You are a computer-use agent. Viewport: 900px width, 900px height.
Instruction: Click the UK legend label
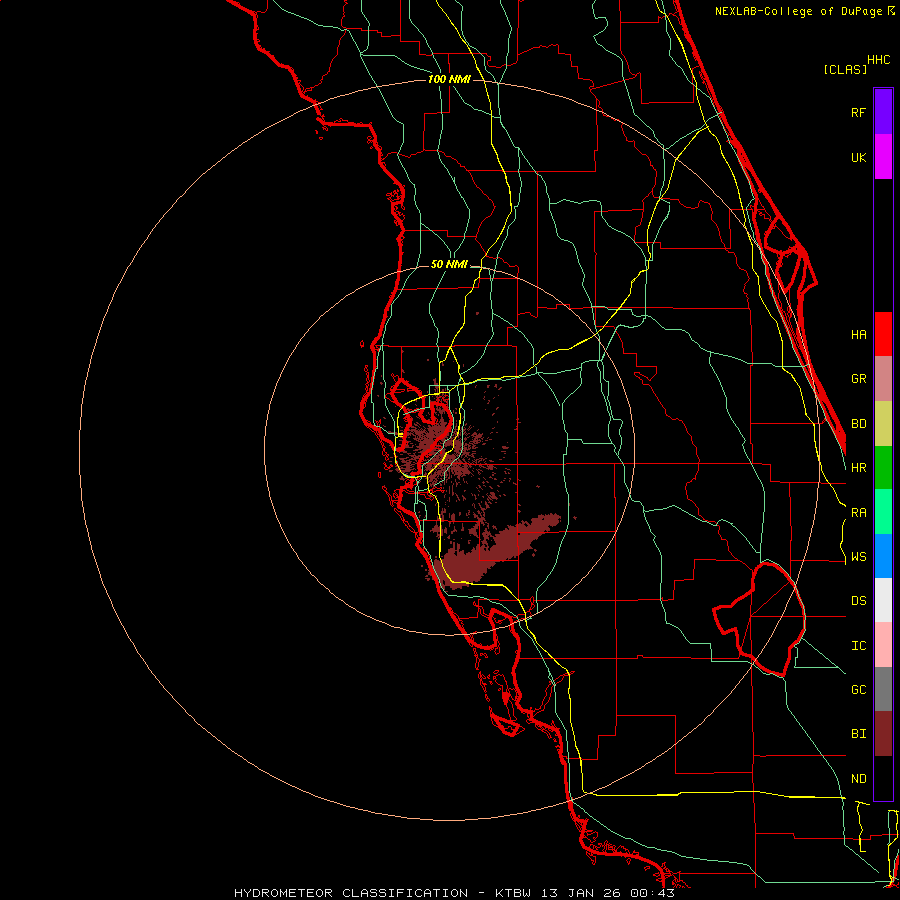[858, 157]
